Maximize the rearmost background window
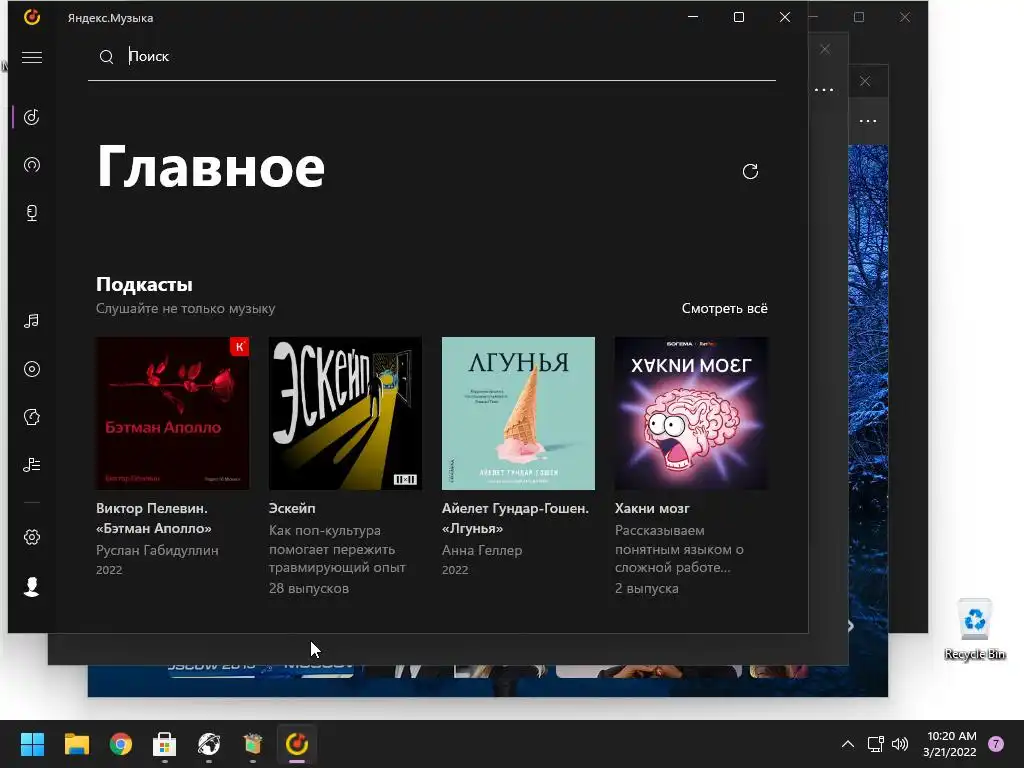 (859, 17)
